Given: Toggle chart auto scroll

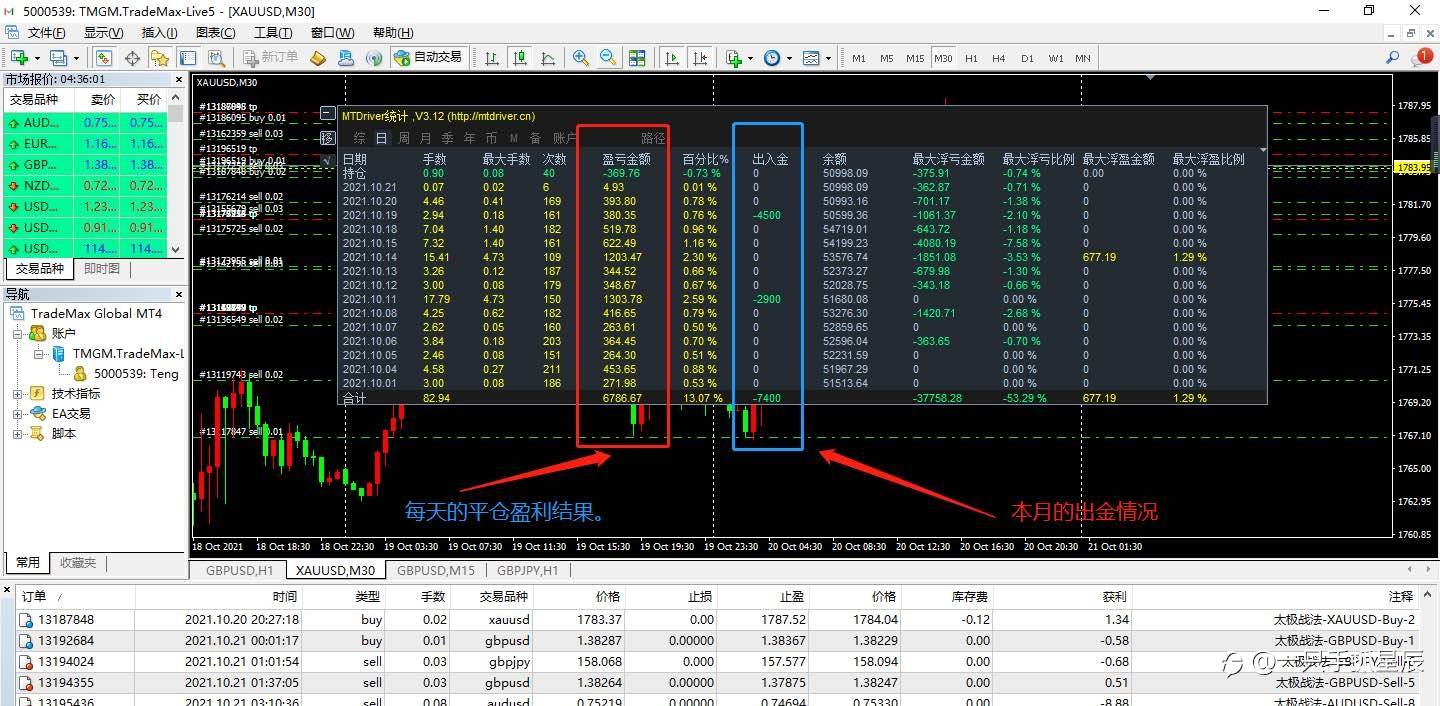Looking at the screenshot, I should click(x=673, y=58).
